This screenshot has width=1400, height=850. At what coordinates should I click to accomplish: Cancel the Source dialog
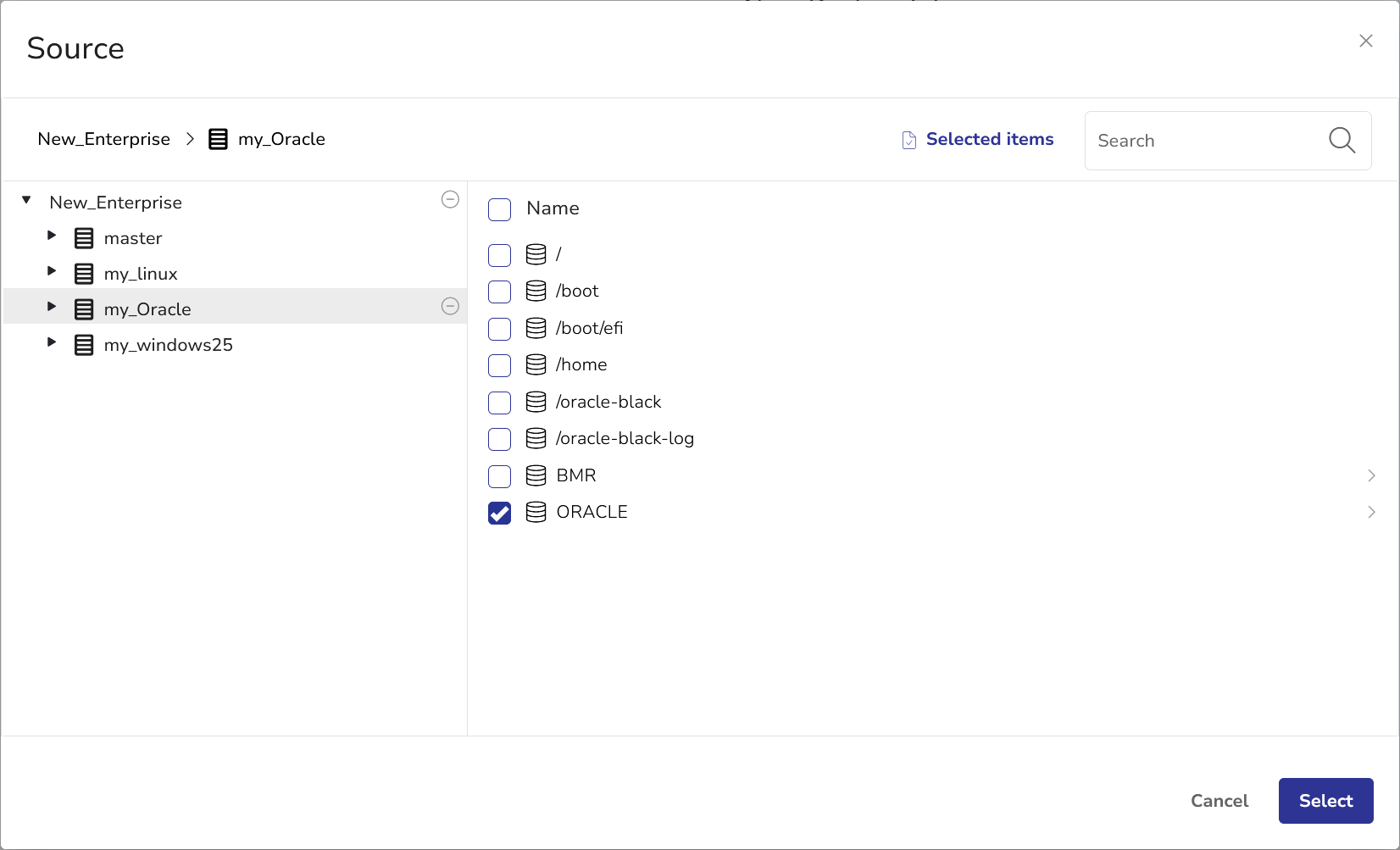click(1219, 801)
